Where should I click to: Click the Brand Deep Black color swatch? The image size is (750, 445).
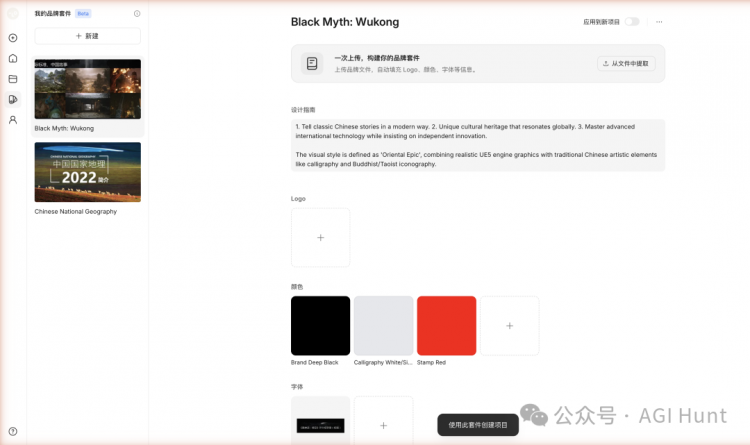tap(320, 325)
